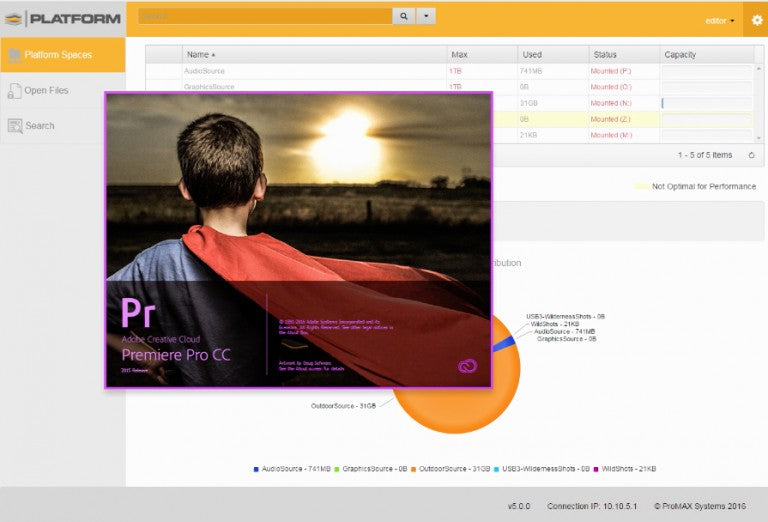Click the table scrollbar up arrow
Image resolution: width=768 pixels, height=522 pixels.
click(x=759, y=69)
